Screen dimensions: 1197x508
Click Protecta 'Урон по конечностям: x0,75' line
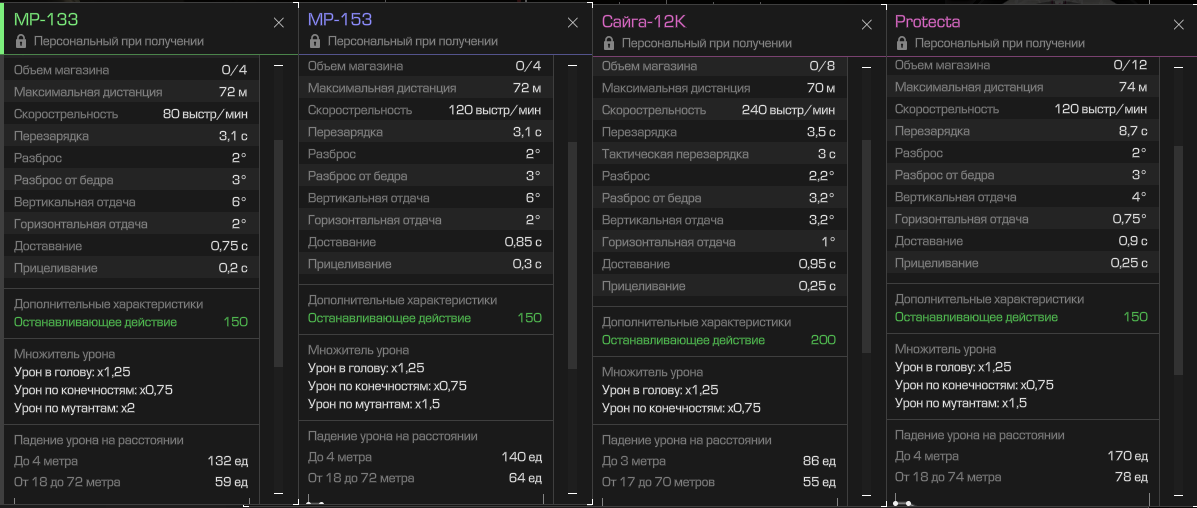click(974, 385)
